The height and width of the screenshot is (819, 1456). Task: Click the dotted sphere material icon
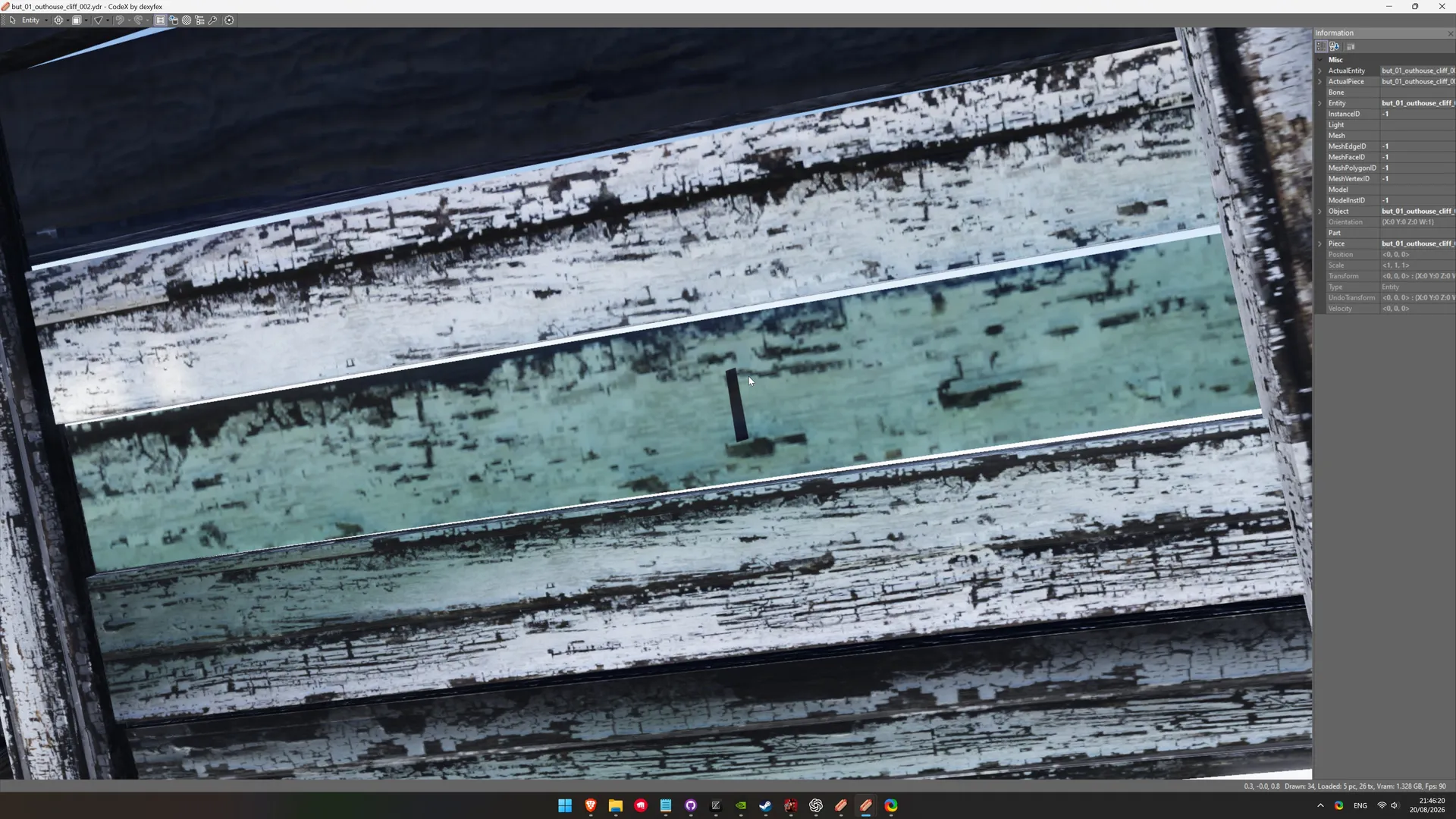187,20
